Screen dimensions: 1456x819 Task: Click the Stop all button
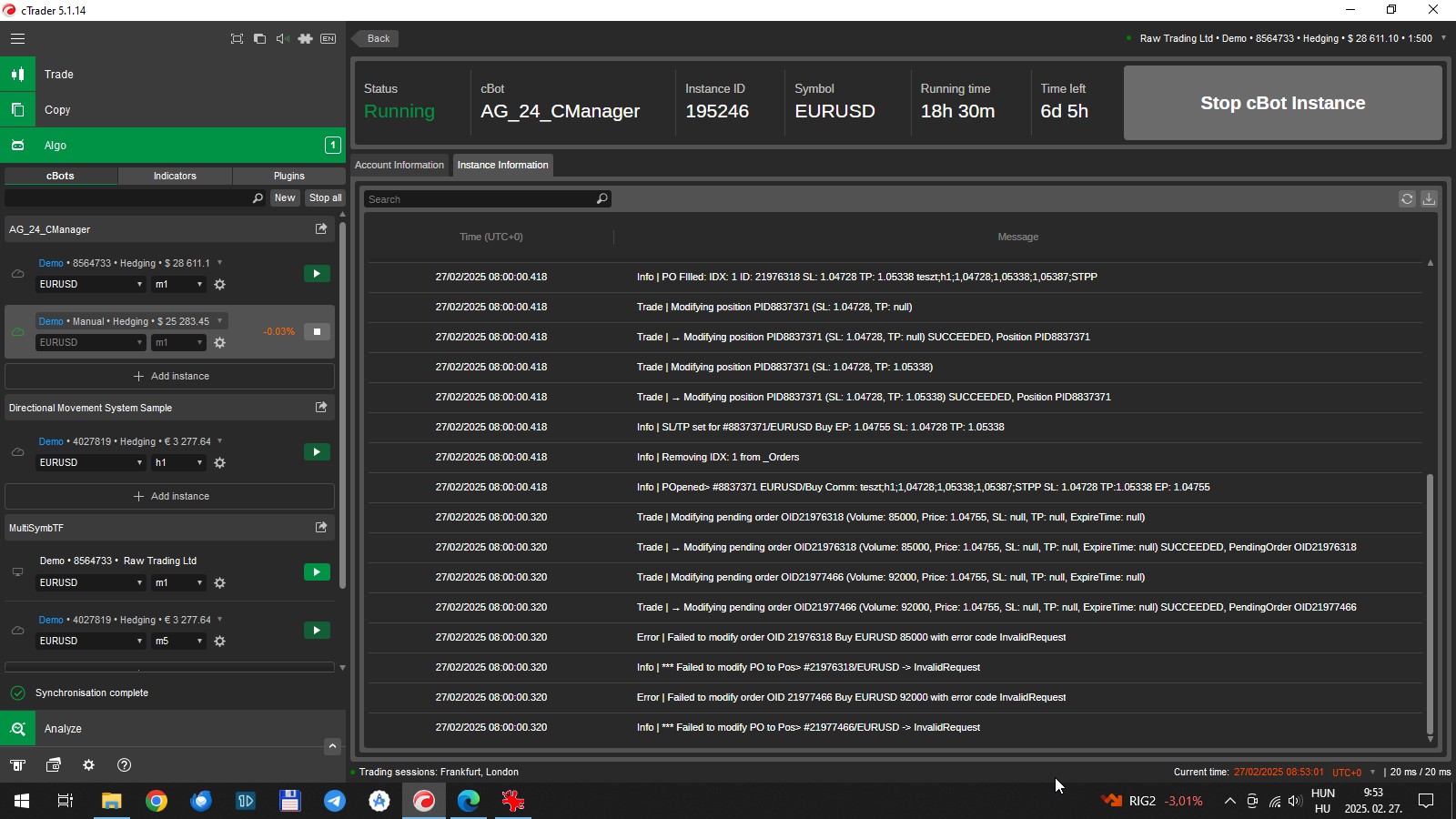coord(325,197)
